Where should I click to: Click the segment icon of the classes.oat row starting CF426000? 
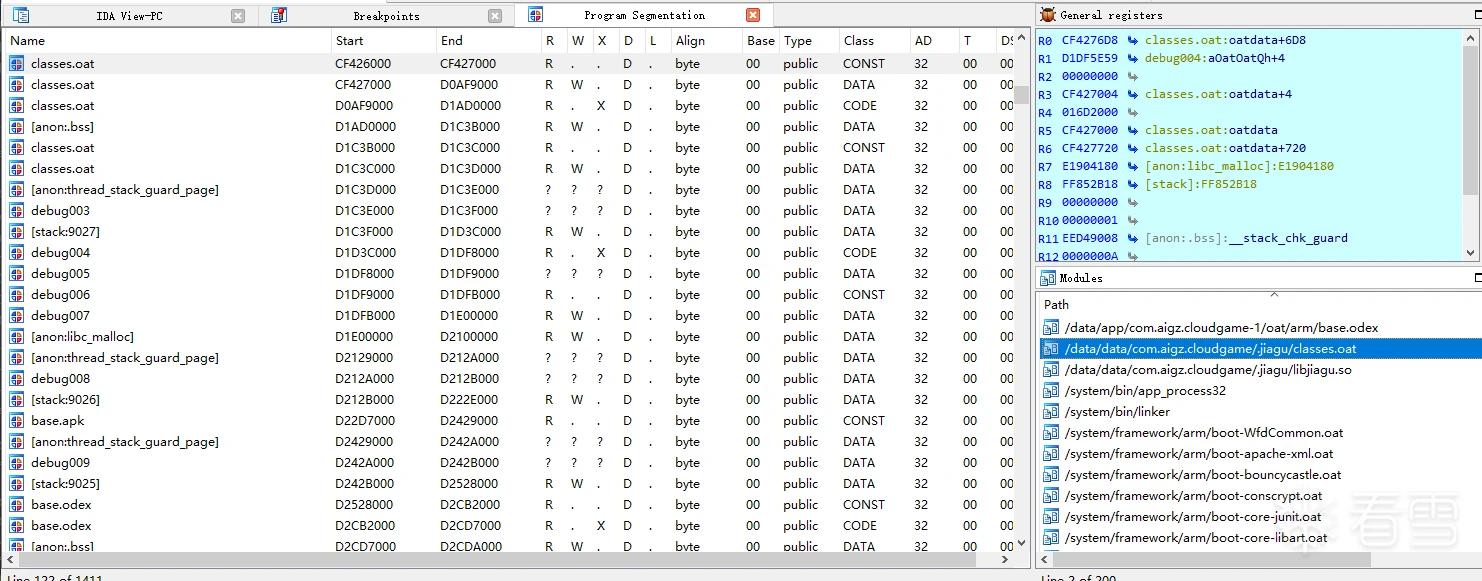pos(17,63)
